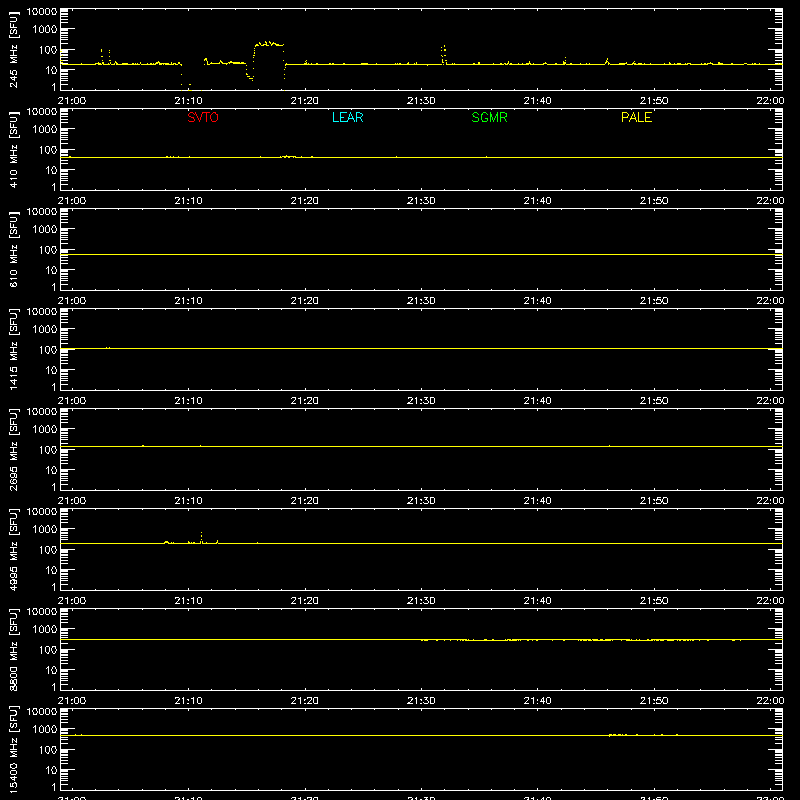Click the 10000 y-axis value of the 15400 MHz plot
The height and width of the screenshot is (800, 800).
[41, 711]
